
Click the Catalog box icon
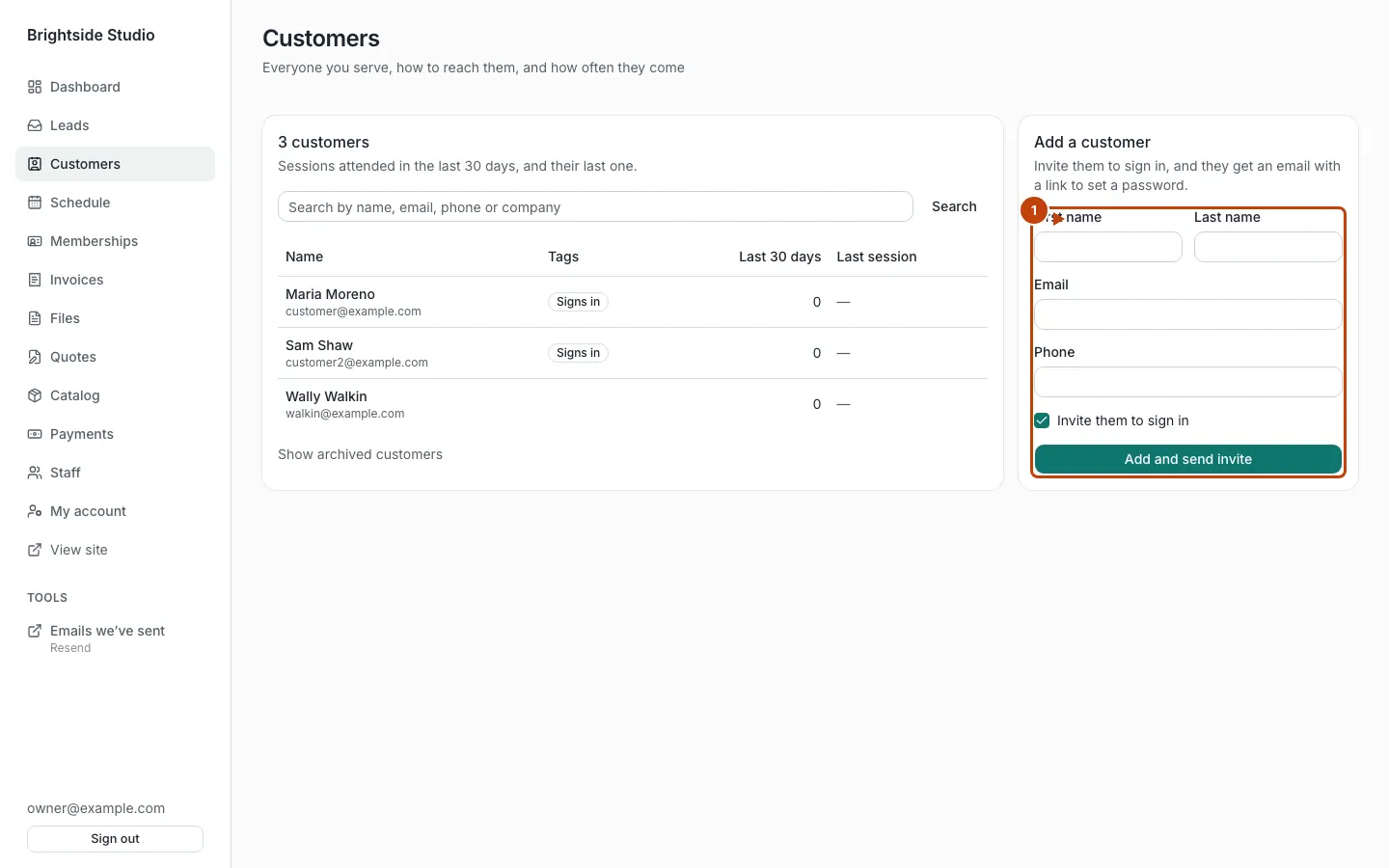(x=35, y=395)
